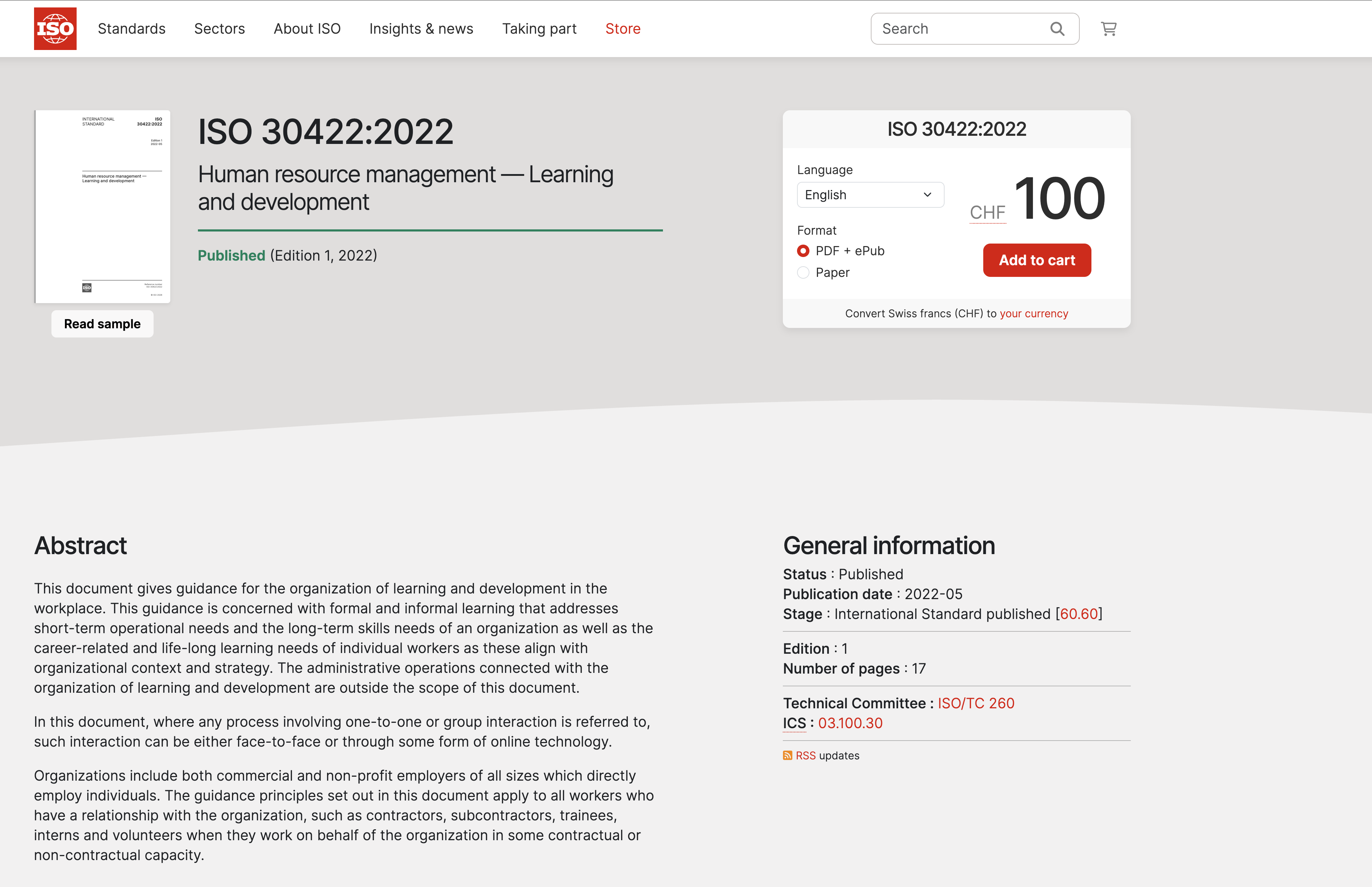Click the main ISO 30422:2022 page heading
This screenshot has height=887, width=1372.
coord(326,131)
